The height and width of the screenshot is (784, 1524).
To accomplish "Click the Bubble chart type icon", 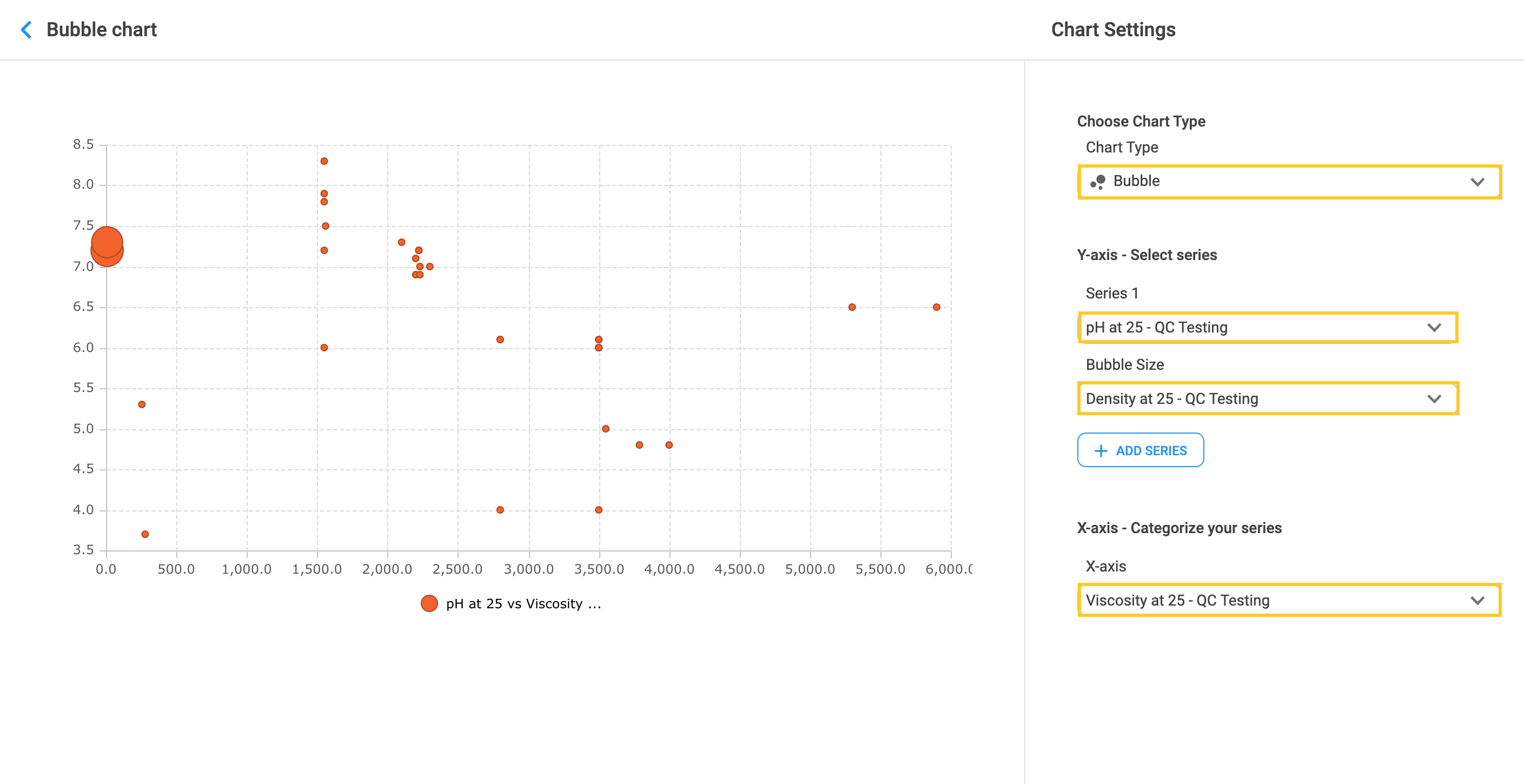I will 1097,182.
